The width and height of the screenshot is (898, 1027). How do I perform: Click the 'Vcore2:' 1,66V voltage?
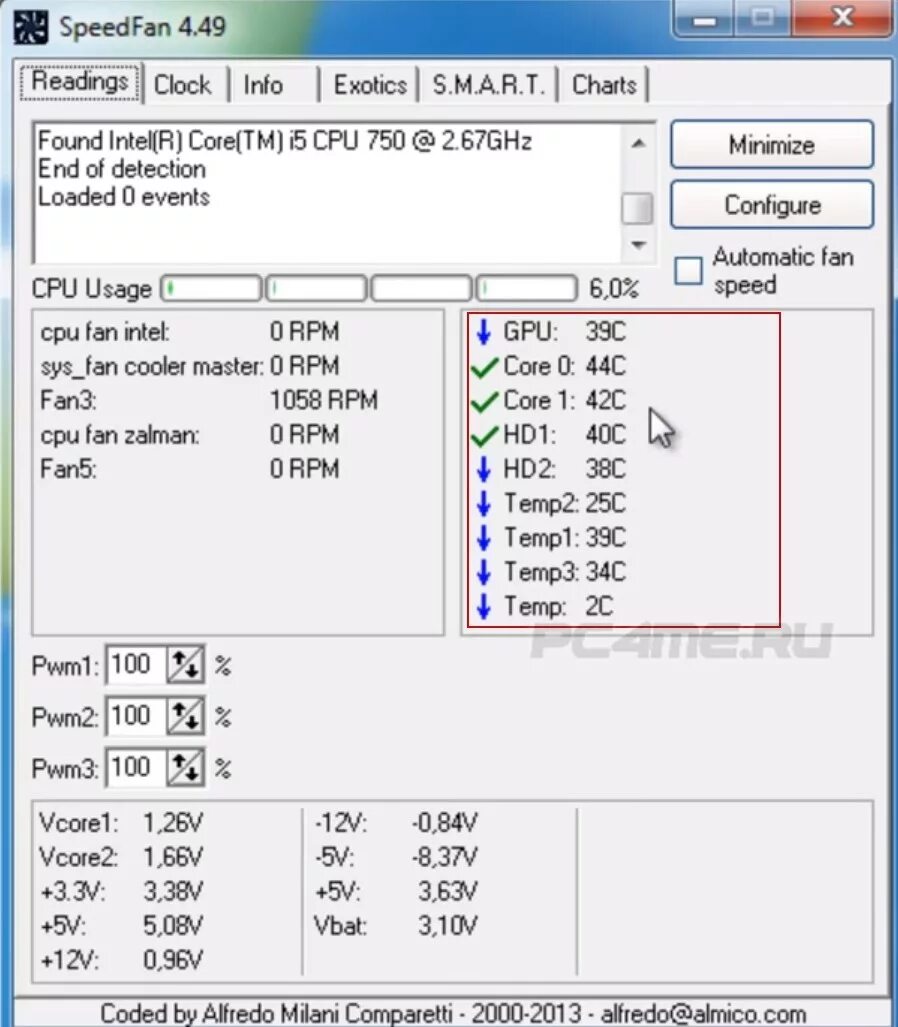[121, 857]
